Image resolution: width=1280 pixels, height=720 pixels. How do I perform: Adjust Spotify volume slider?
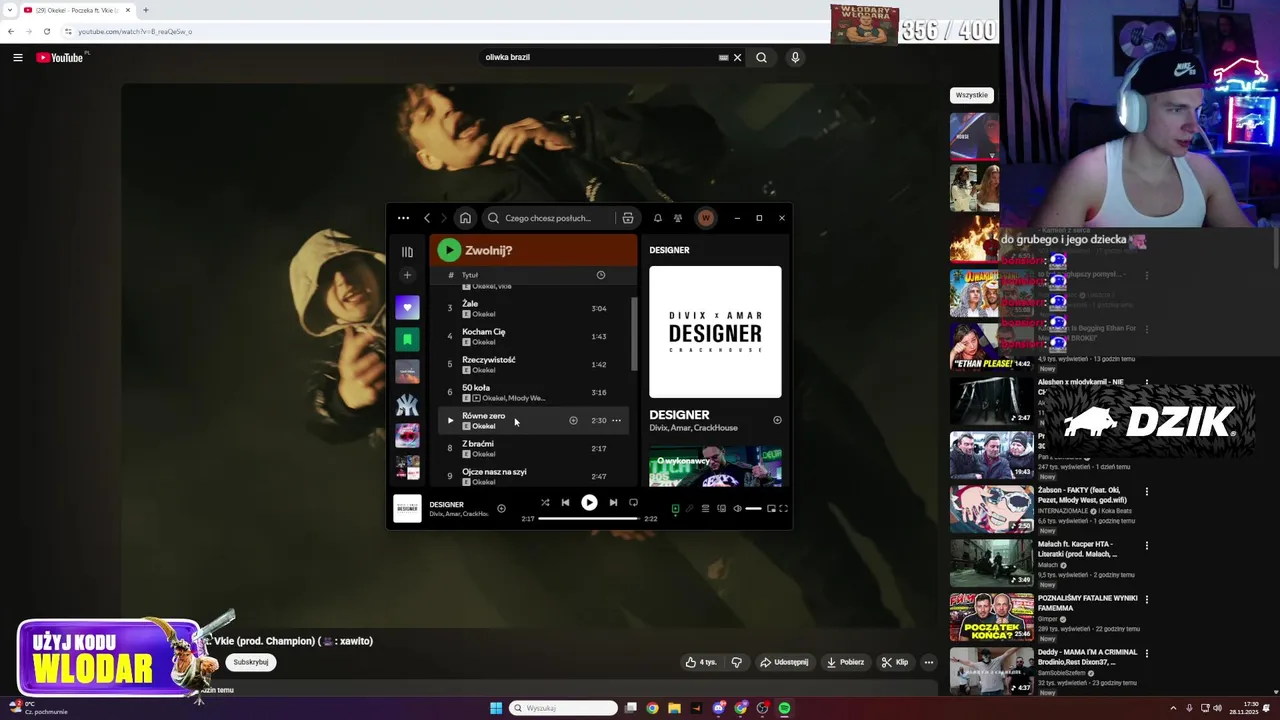(753, 508)
